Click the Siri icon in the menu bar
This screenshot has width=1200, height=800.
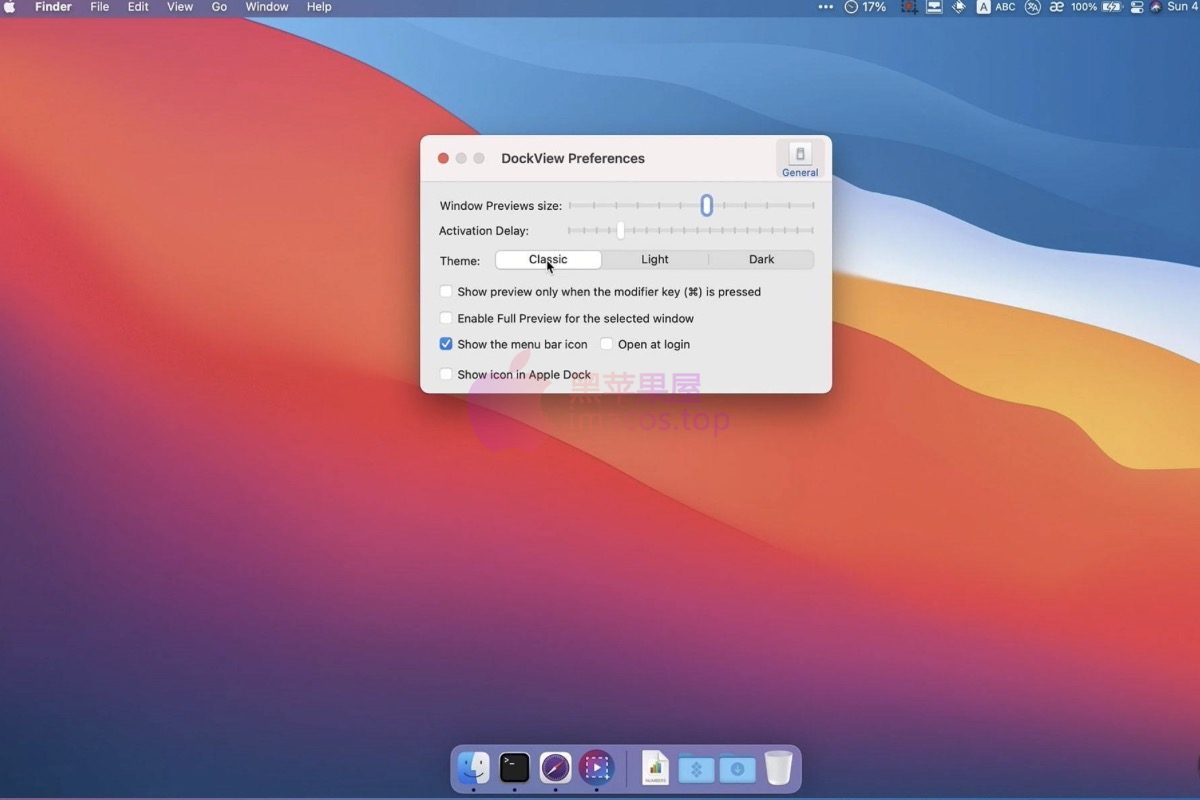pyautogui.click(x=1156, y=7)
